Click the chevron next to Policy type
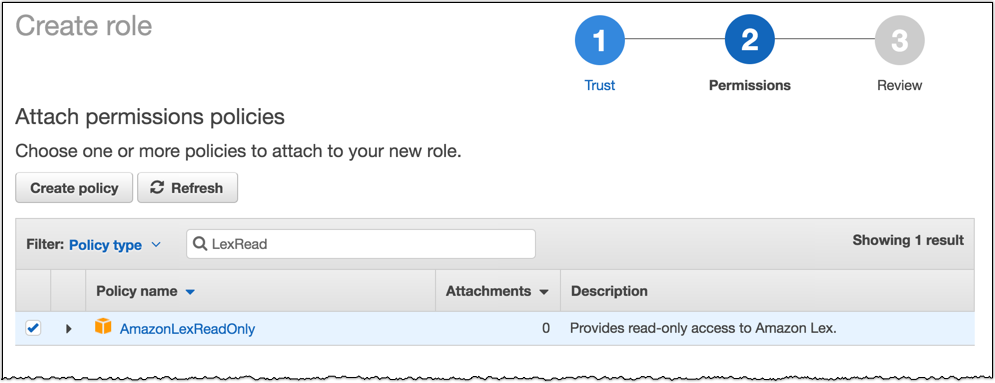 (157, 245)
